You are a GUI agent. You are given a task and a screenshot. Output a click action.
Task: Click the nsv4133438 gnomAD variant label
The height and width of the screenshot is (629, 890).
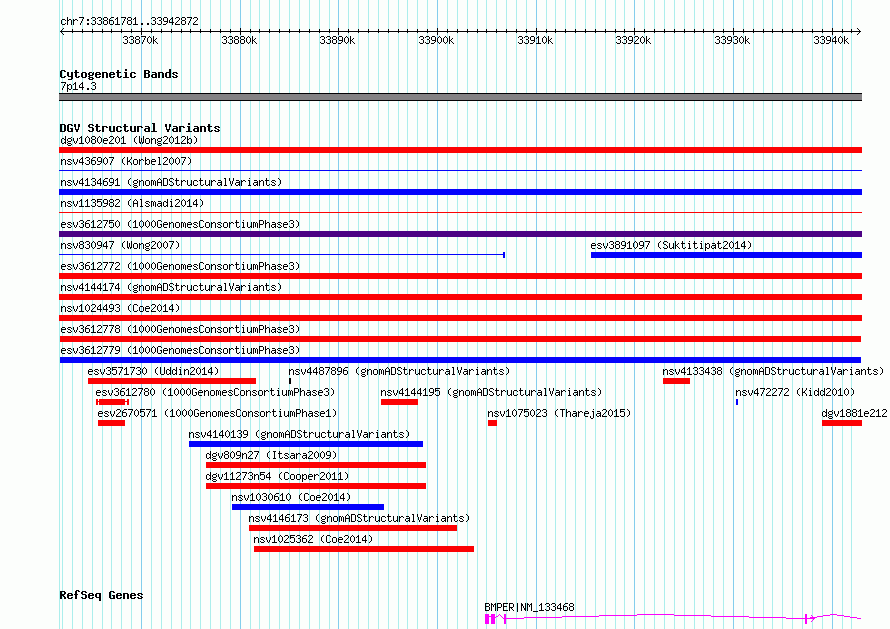point(773,371)
